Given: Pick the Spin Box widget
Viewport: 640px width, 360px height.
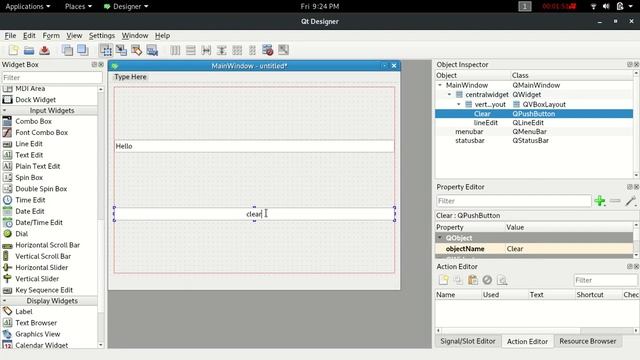Looking at the screenshot, I should tap(29, 178).
